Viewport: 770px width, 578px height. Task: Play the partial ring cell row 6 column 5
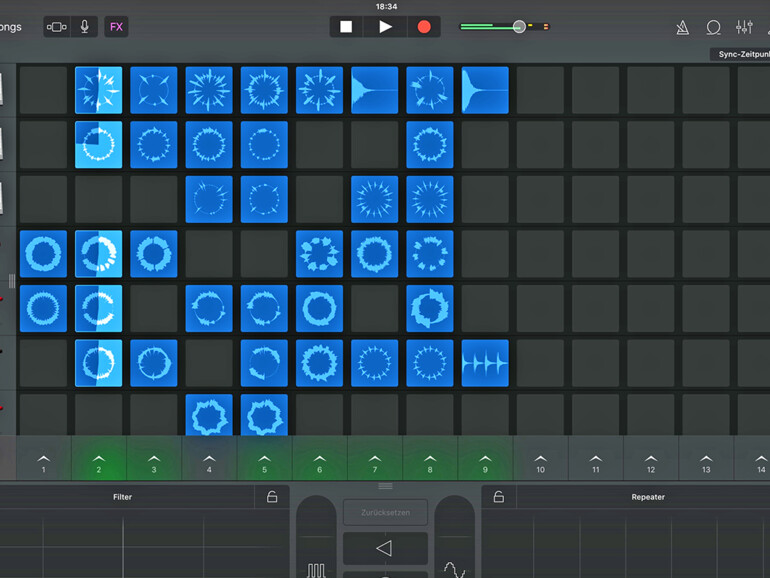coord(264,363)
